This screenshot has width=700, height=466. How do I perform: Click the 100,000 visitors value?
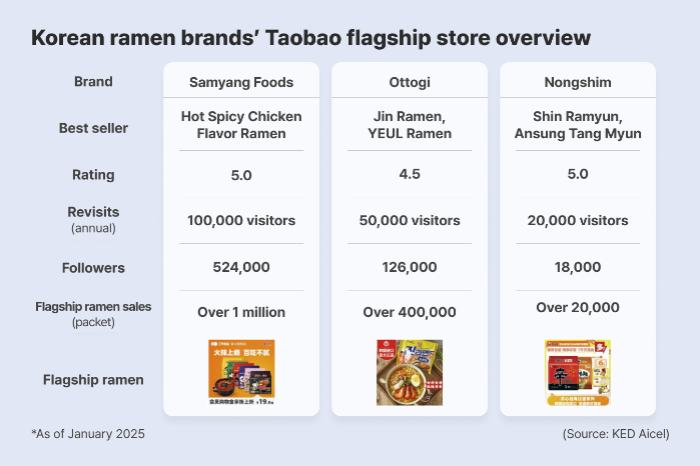[x=241, y=220]
